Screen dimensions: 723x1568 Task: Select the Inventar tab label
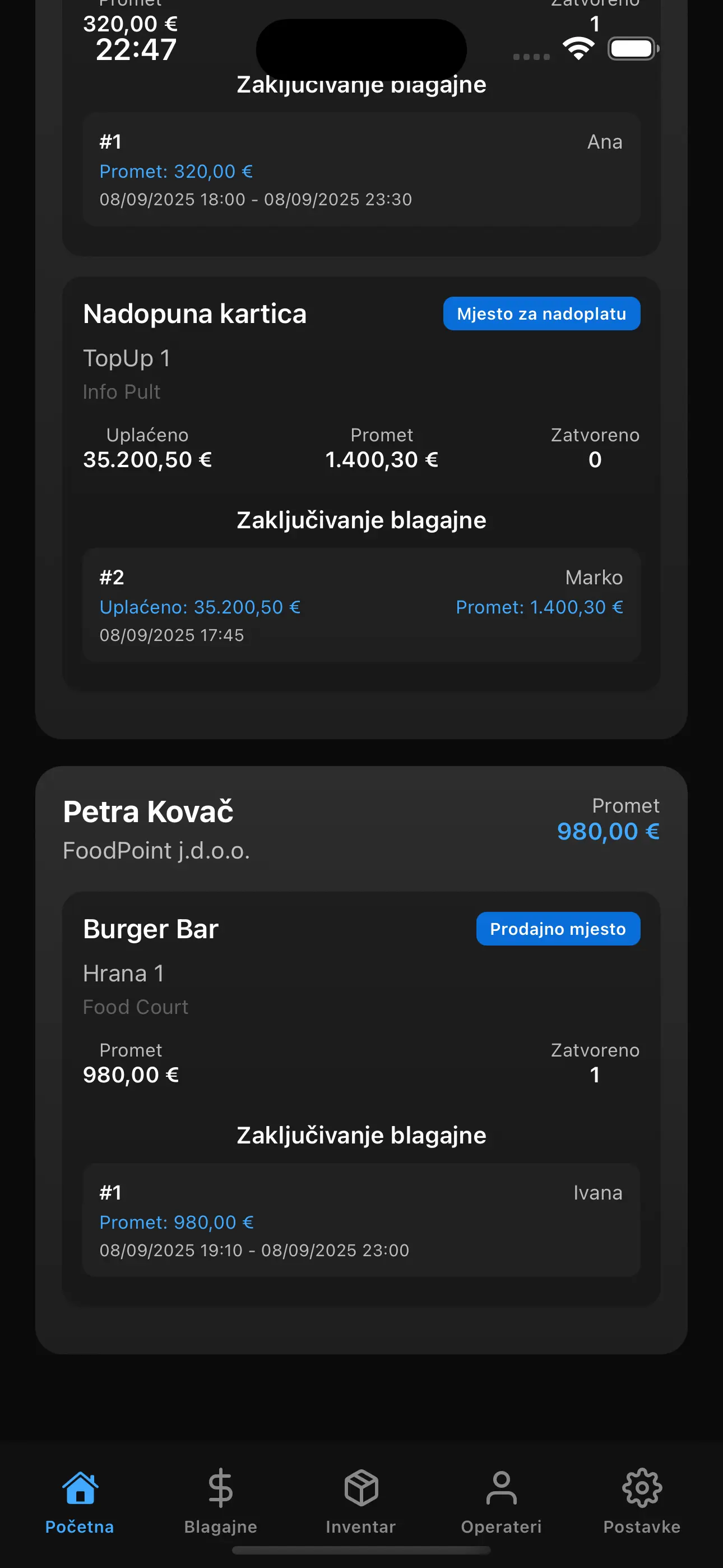coord(361,1527)
